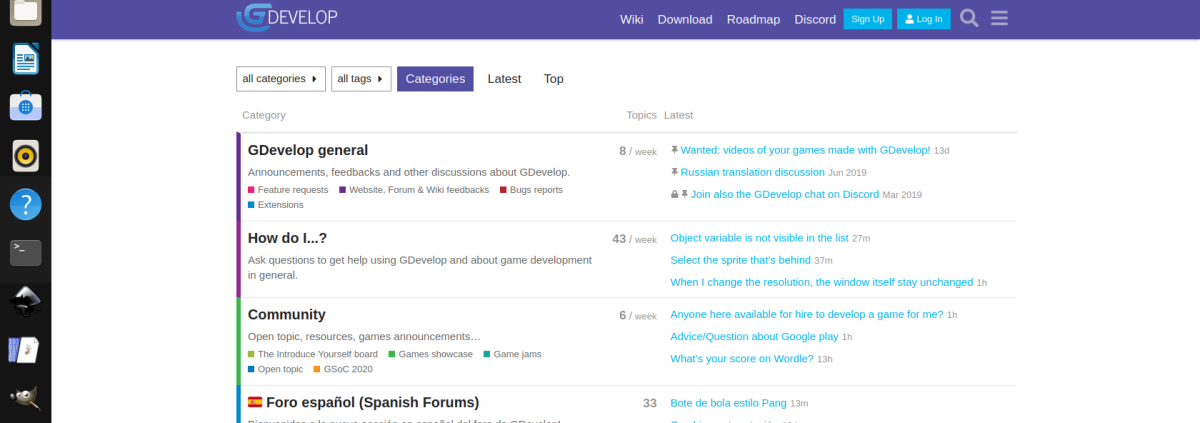Expand the all categories dropdown

coord(280,79)
